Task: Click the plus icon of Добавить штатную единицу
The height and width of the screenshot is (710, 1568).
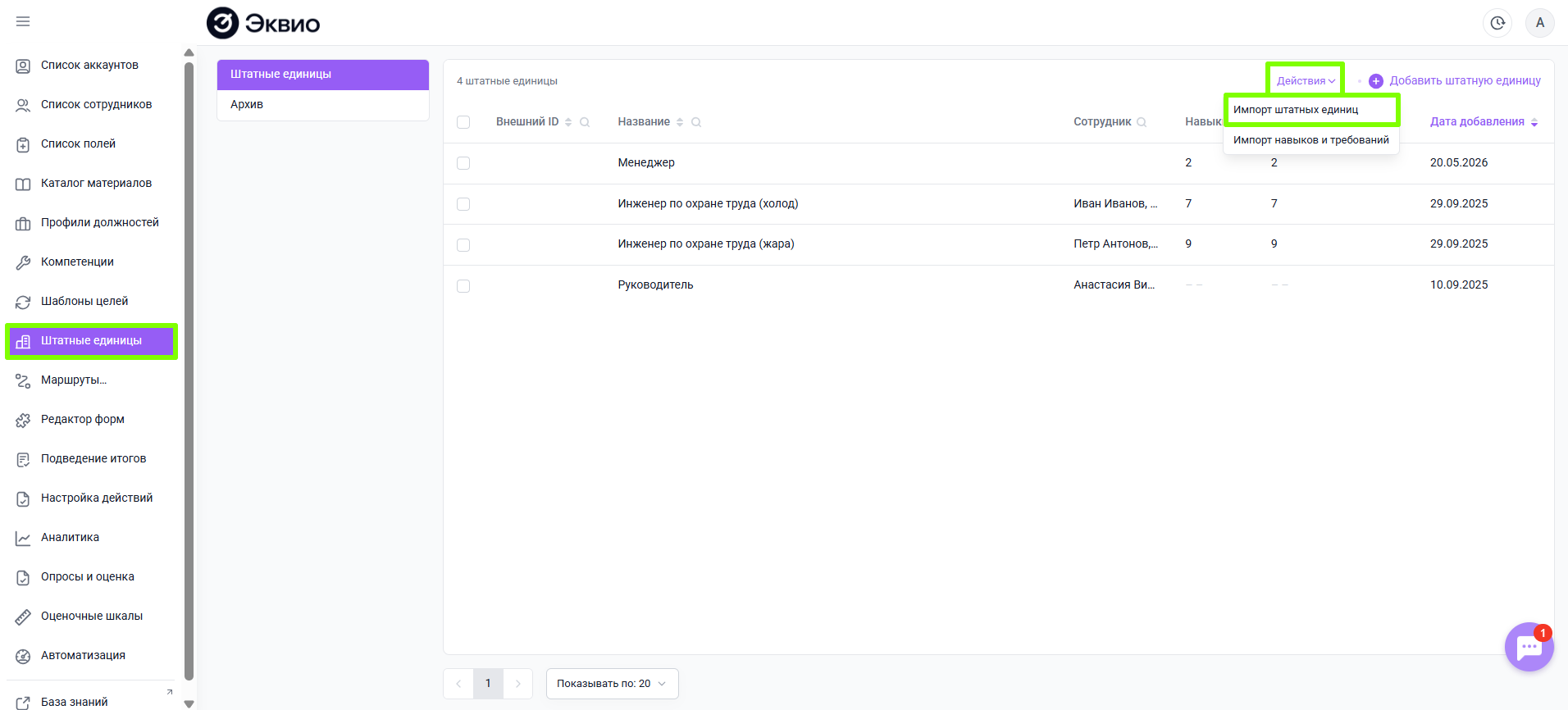Action: pos(1376,81)
